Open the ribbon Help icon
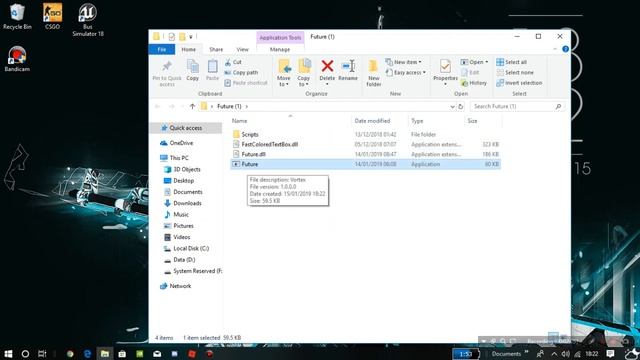Image resolution: width=640 pixels, height=360 pixels. [565, 49]
